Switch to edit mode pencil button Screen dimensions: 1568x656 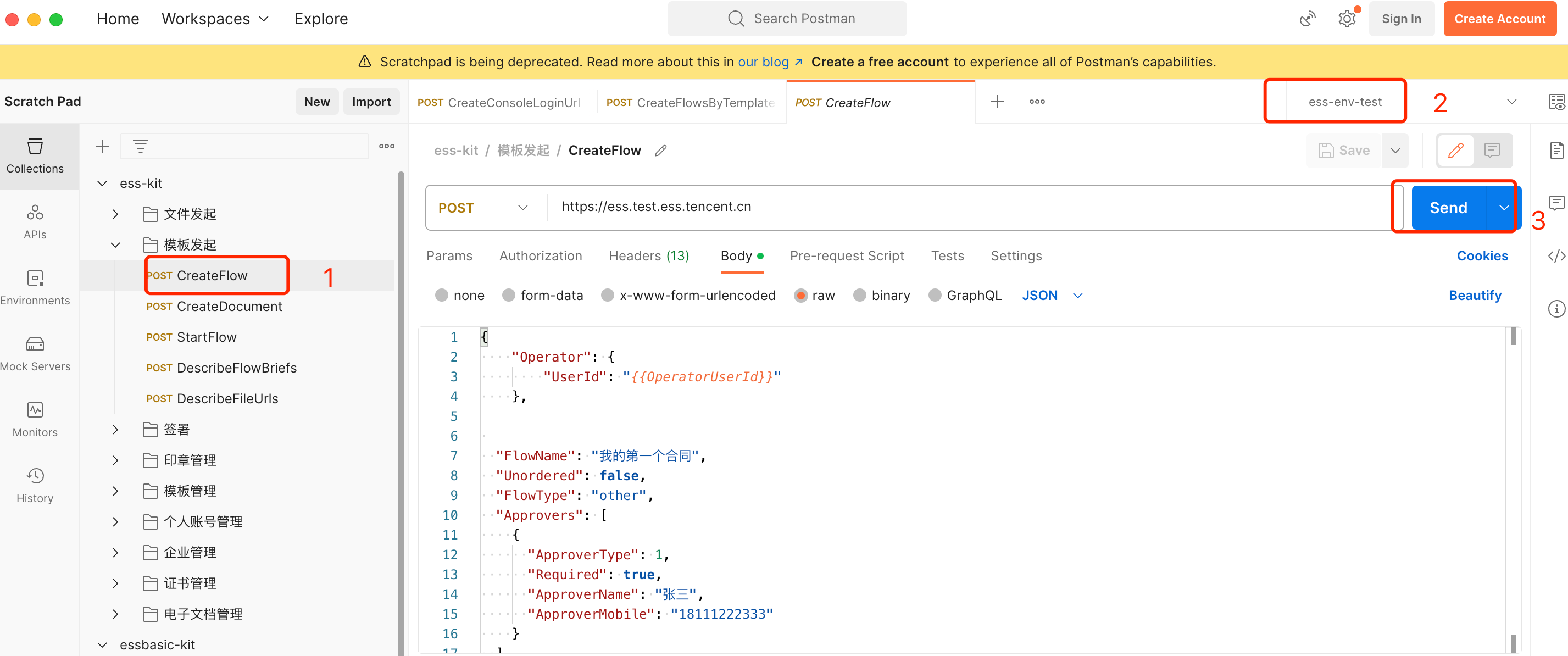1455,151
